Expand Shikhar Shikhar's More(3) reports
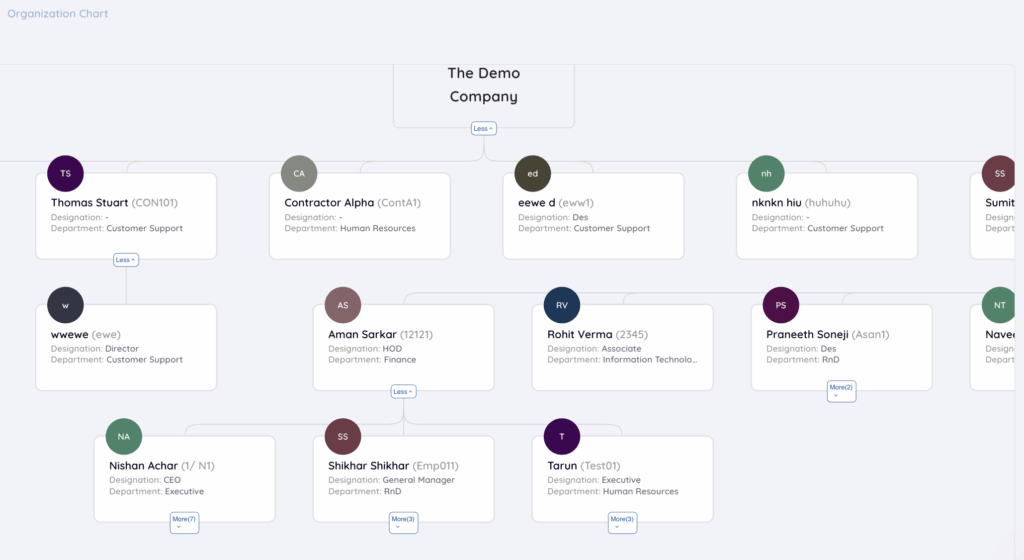 pyautogui.click(x=403, y=522)
